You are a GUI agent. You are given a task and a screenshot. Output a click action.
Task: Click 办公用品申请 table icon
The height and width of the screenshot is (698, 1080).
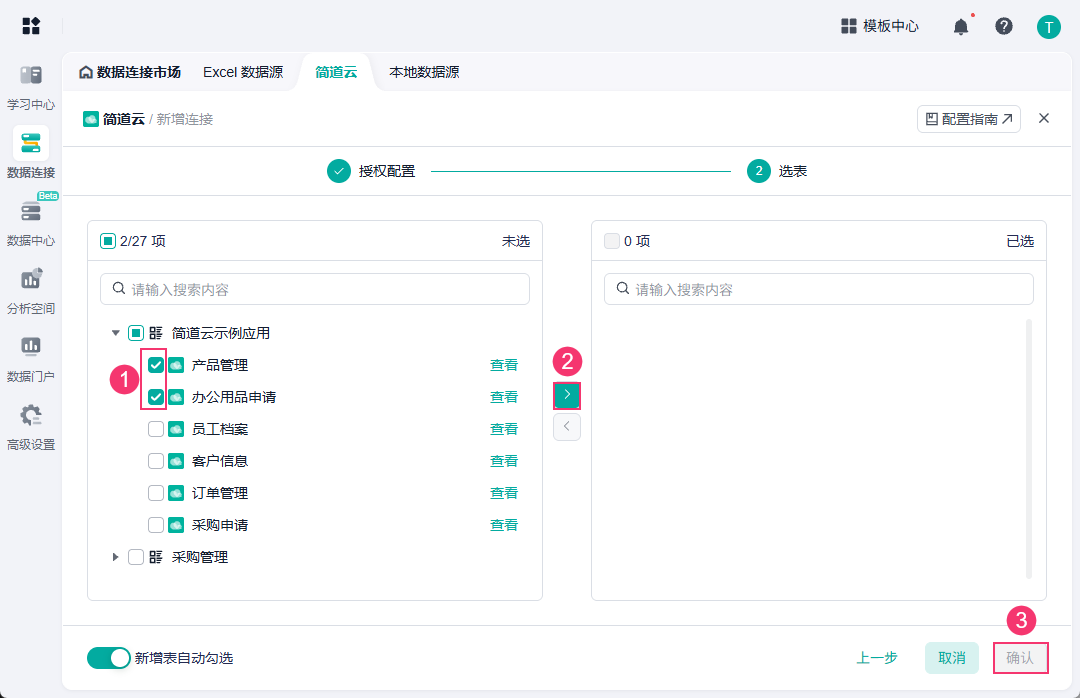tap(176, 397)
